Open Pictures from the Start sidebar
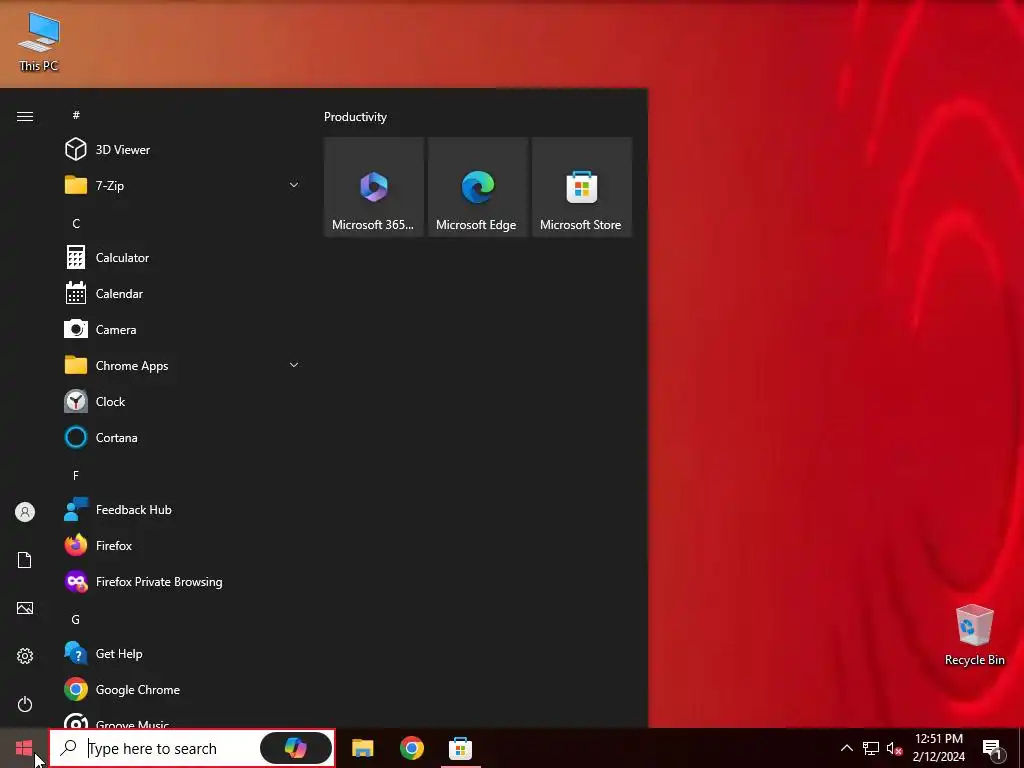The height and width of the screenshot is (768, 1024). tap(25, 608)
